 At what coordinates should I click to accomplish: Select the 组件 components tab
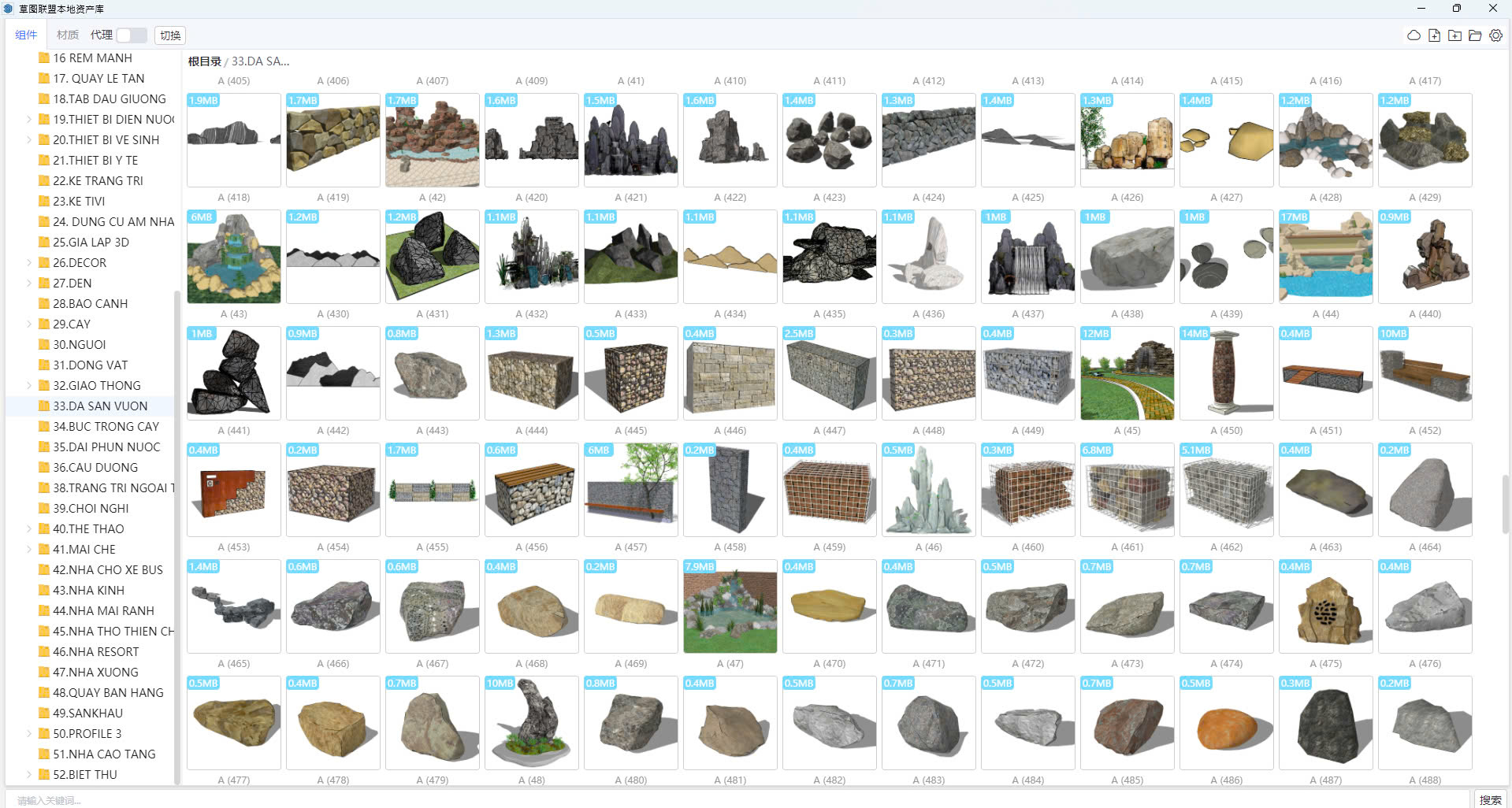pos(26,35)
